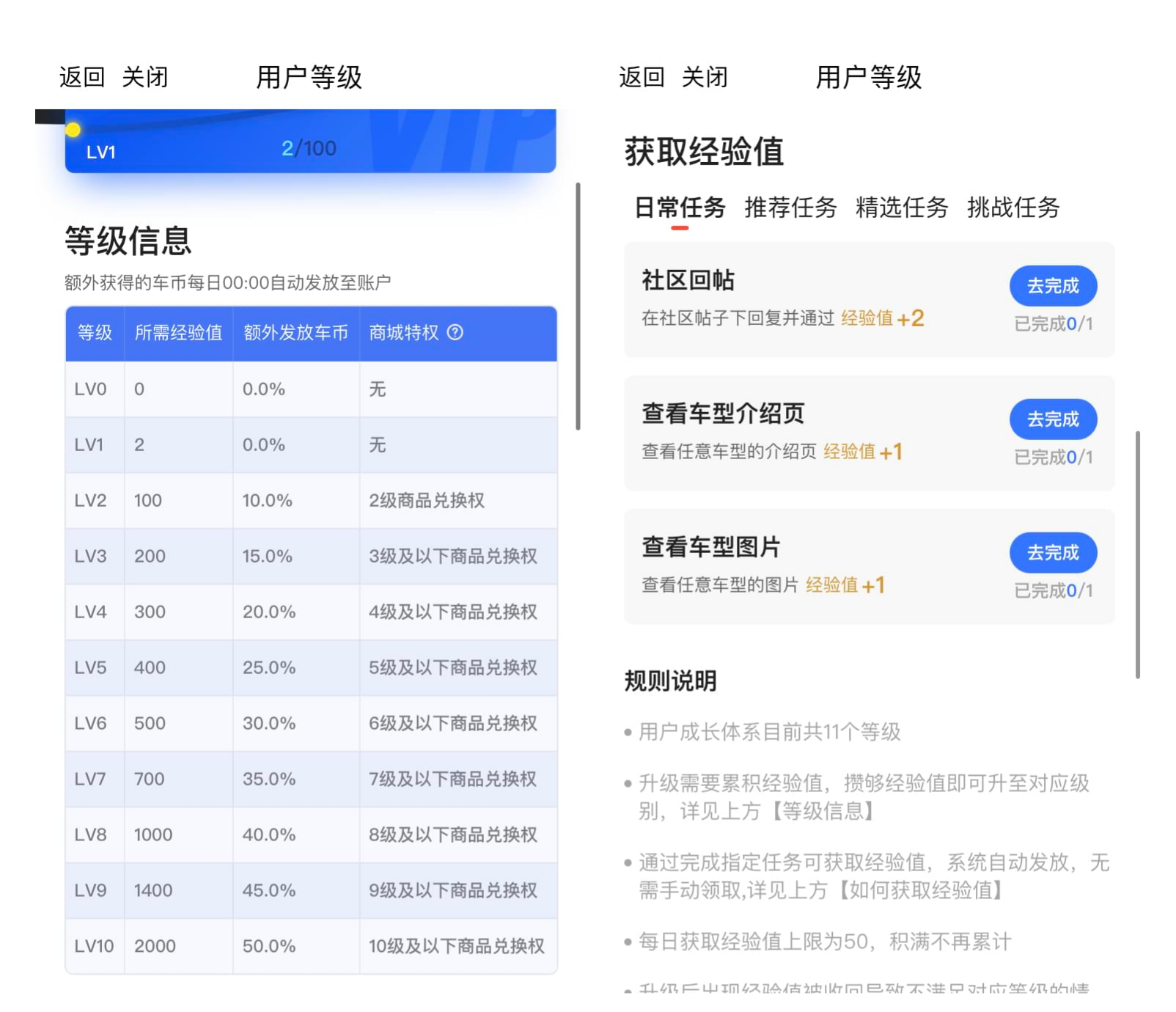Screen dimensions: 1176x1012
Task: Open the 商城特权 help icon
Action: (x=457, y=334)
